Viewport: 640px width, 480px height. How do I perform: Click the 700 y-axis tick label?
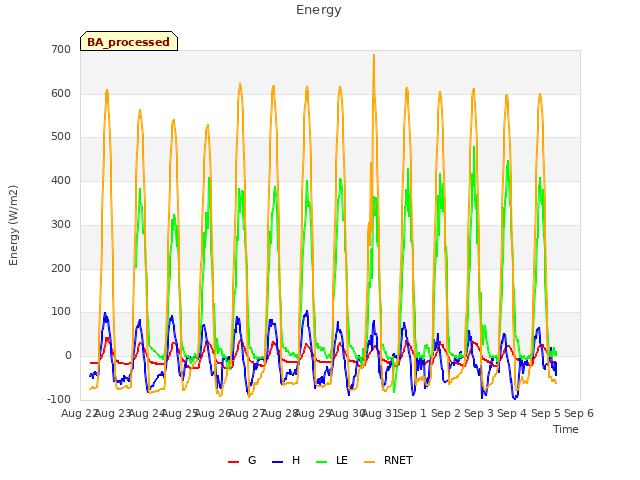click(61, 49)
